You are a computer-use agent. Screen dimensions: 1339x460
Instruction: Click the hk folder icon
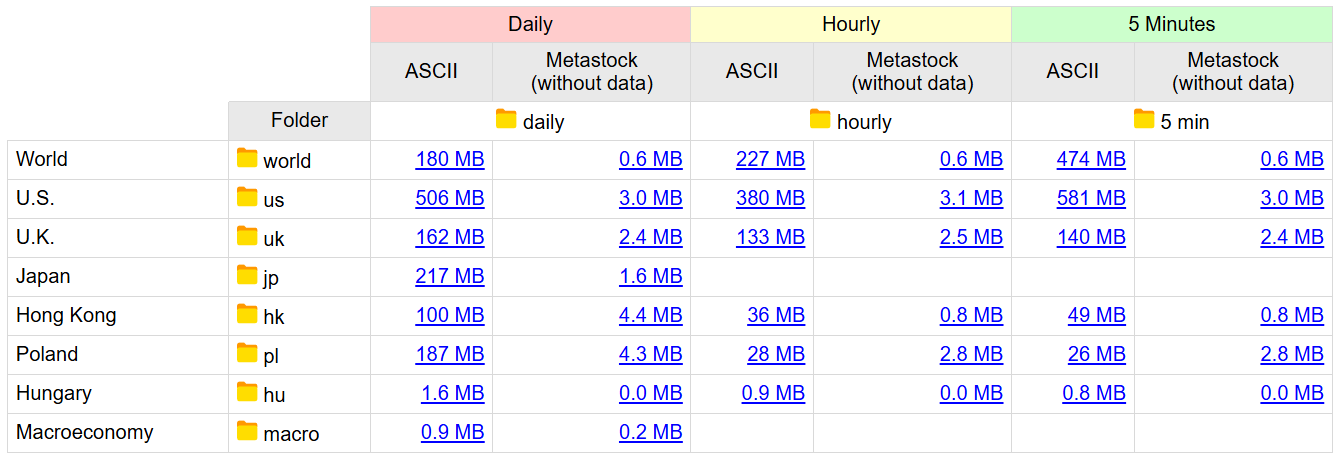point(247,314)
